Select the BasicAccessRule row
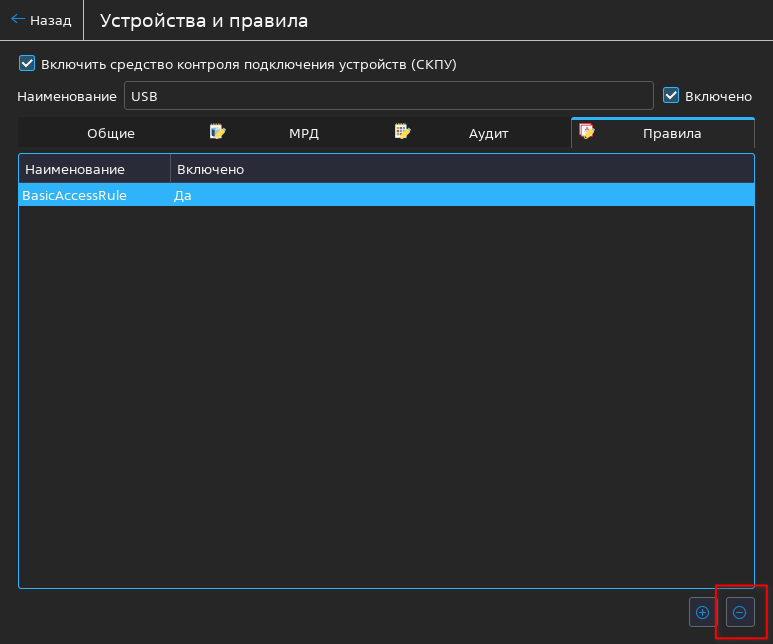773x644 pixels. tap(75, 196)
